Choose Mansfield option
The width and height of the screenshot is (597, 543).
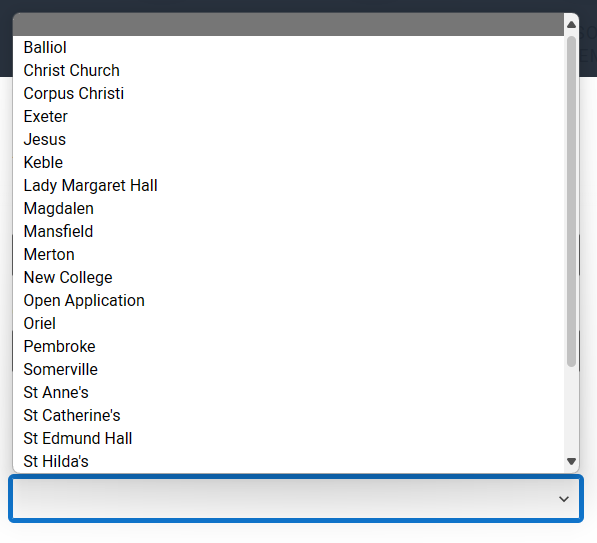[x=288, y=232]
